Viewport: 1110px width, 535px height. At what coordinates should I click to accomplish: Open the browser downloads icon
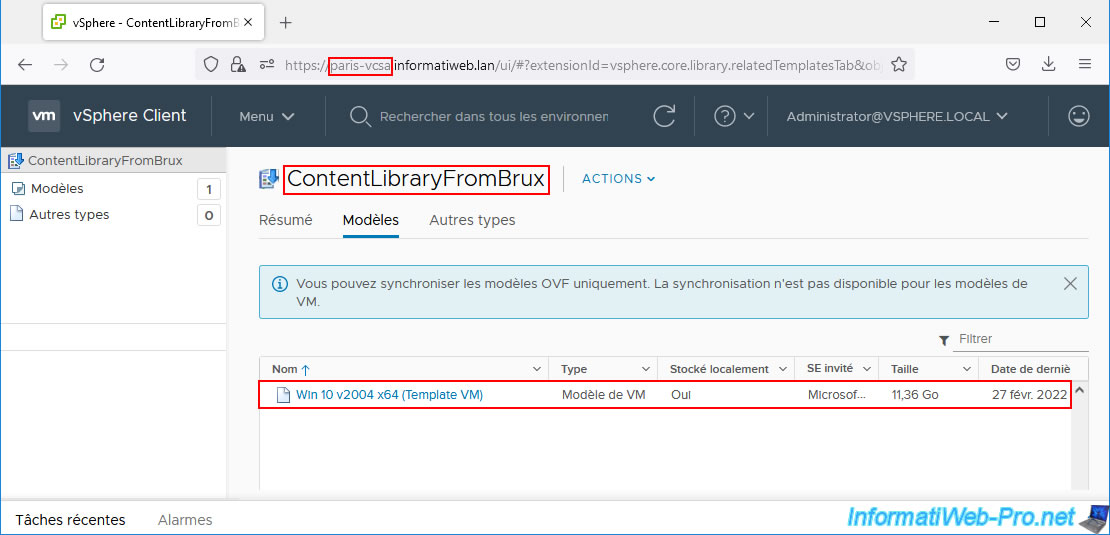[1048, 64]
